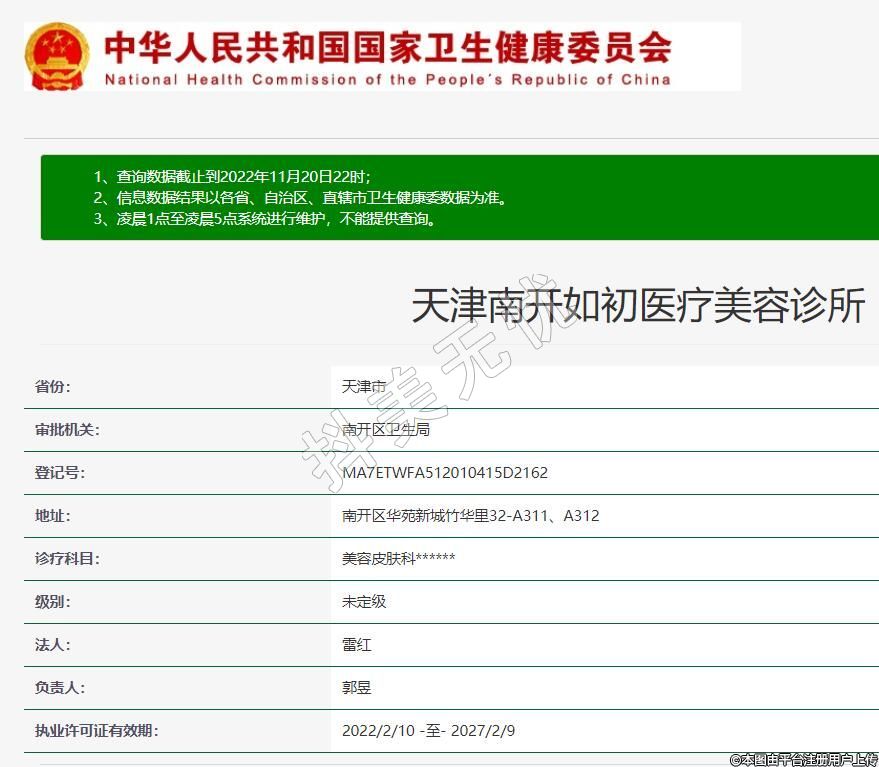Screen dimensions: 879x767
Task: Click the 省份 field label
Action: tap(53, 387)
